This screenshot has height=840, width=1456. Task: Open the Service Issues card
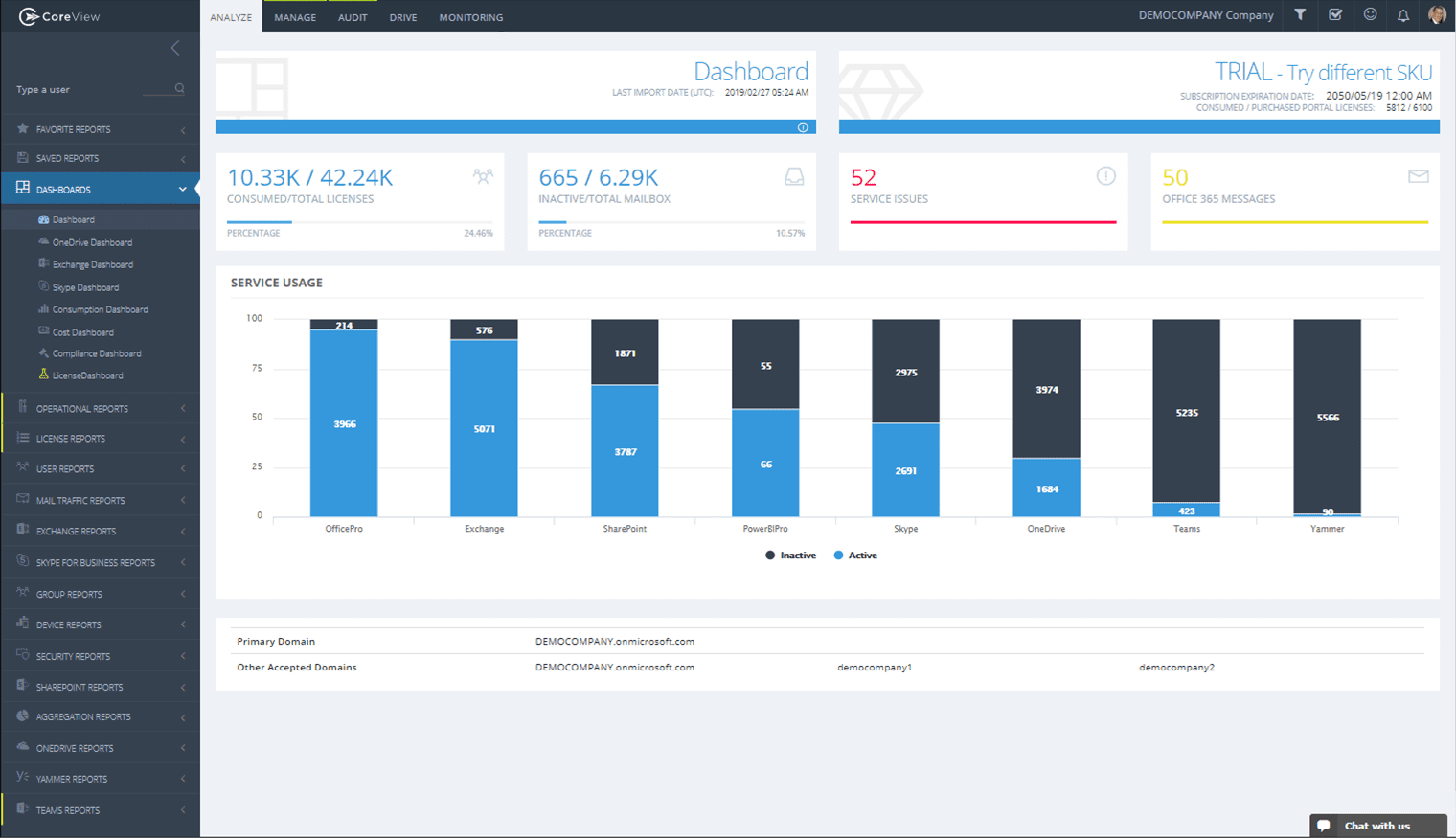click(984, 202)
